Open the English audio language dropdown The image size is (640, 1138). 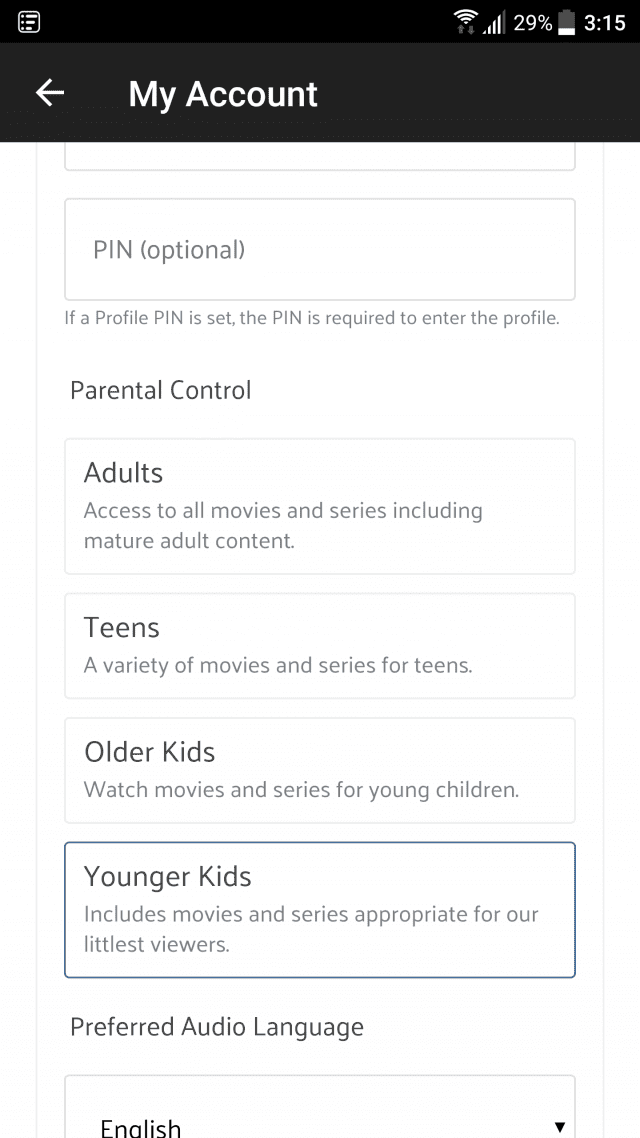(x=320, y=1107)
